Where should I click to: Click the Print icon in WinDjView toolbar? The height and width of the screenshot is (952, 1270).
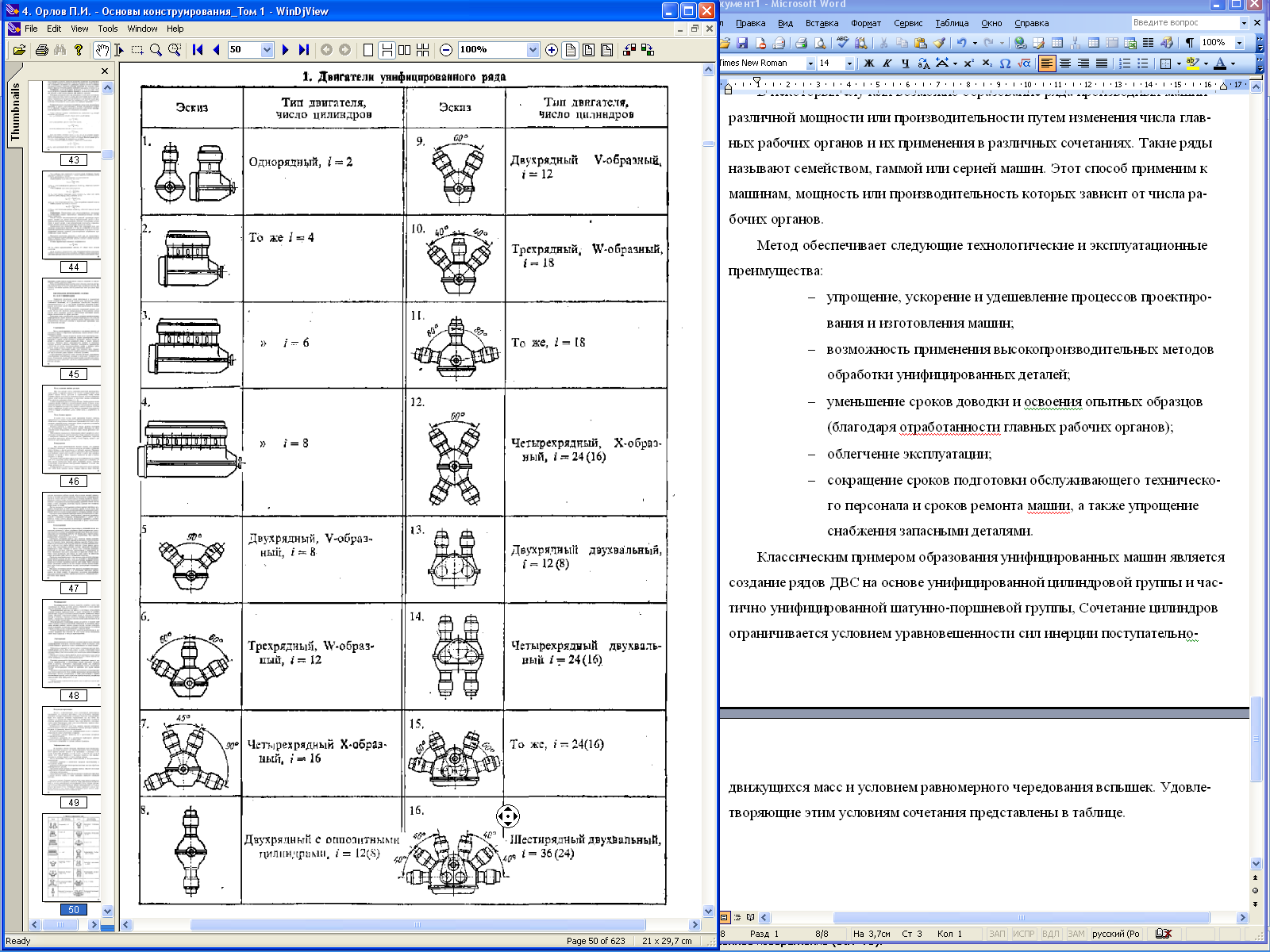point(42,50)
